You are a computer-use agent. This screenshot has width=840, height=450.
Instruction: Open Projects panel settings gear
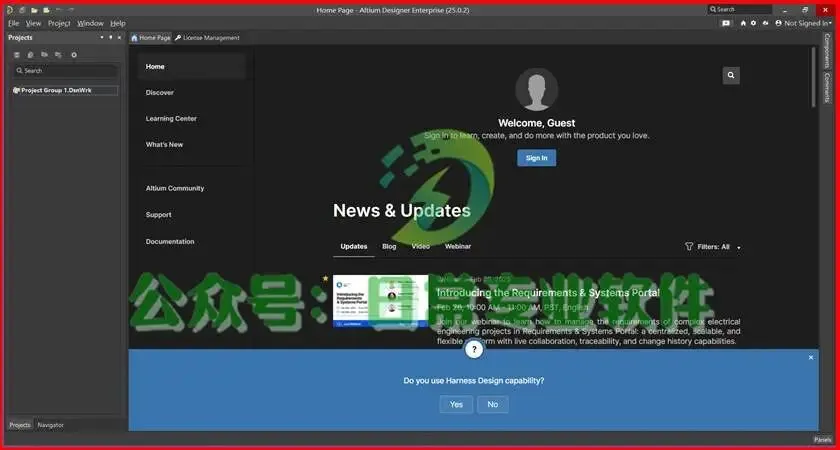74,55
